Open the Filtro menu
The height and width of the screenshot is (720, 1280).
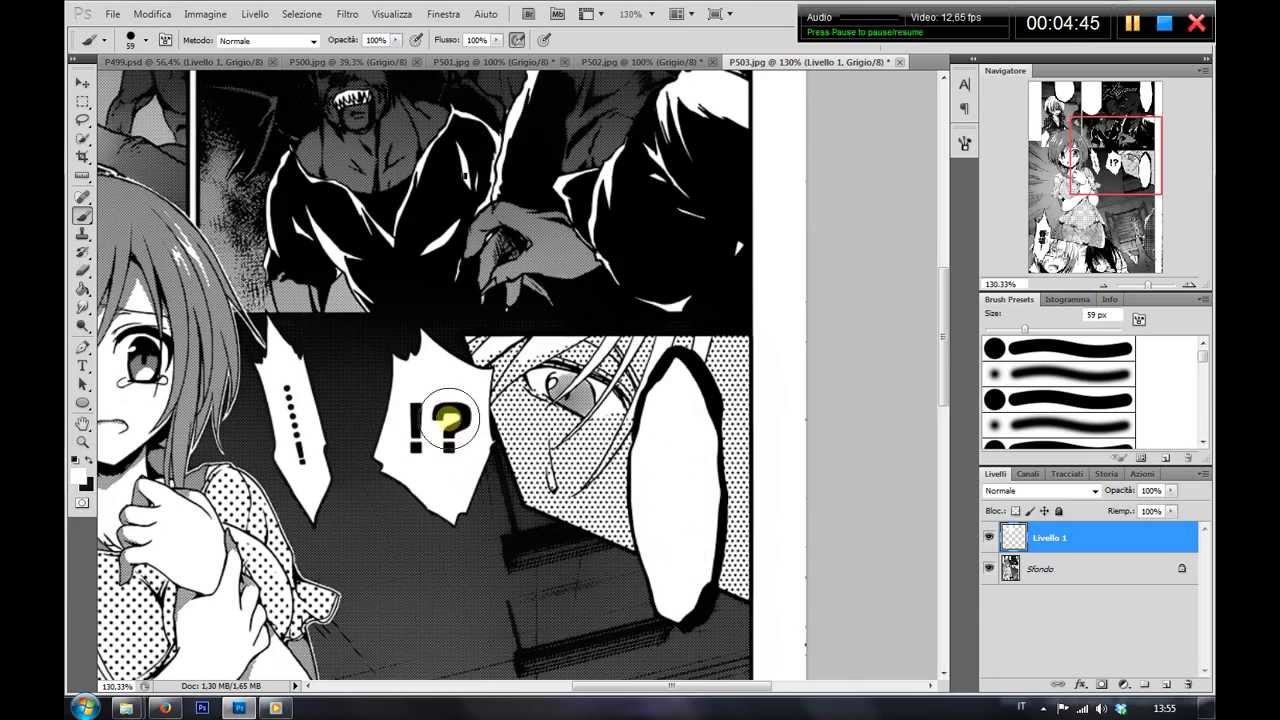[347, 14]
